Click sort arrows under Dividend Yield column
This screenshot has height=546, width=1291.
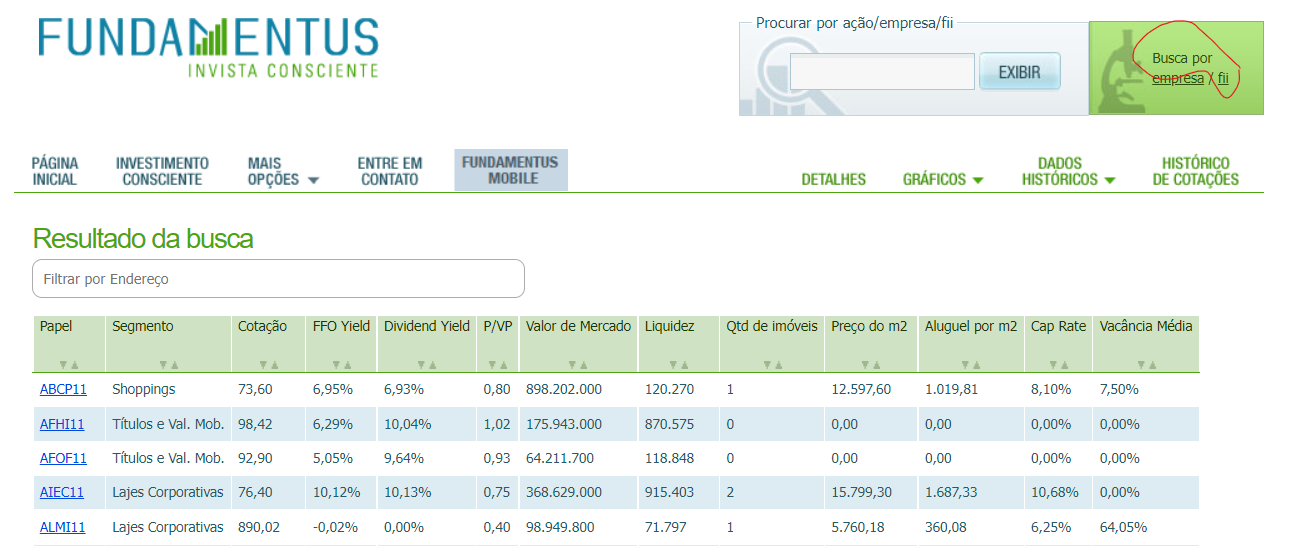427,365
